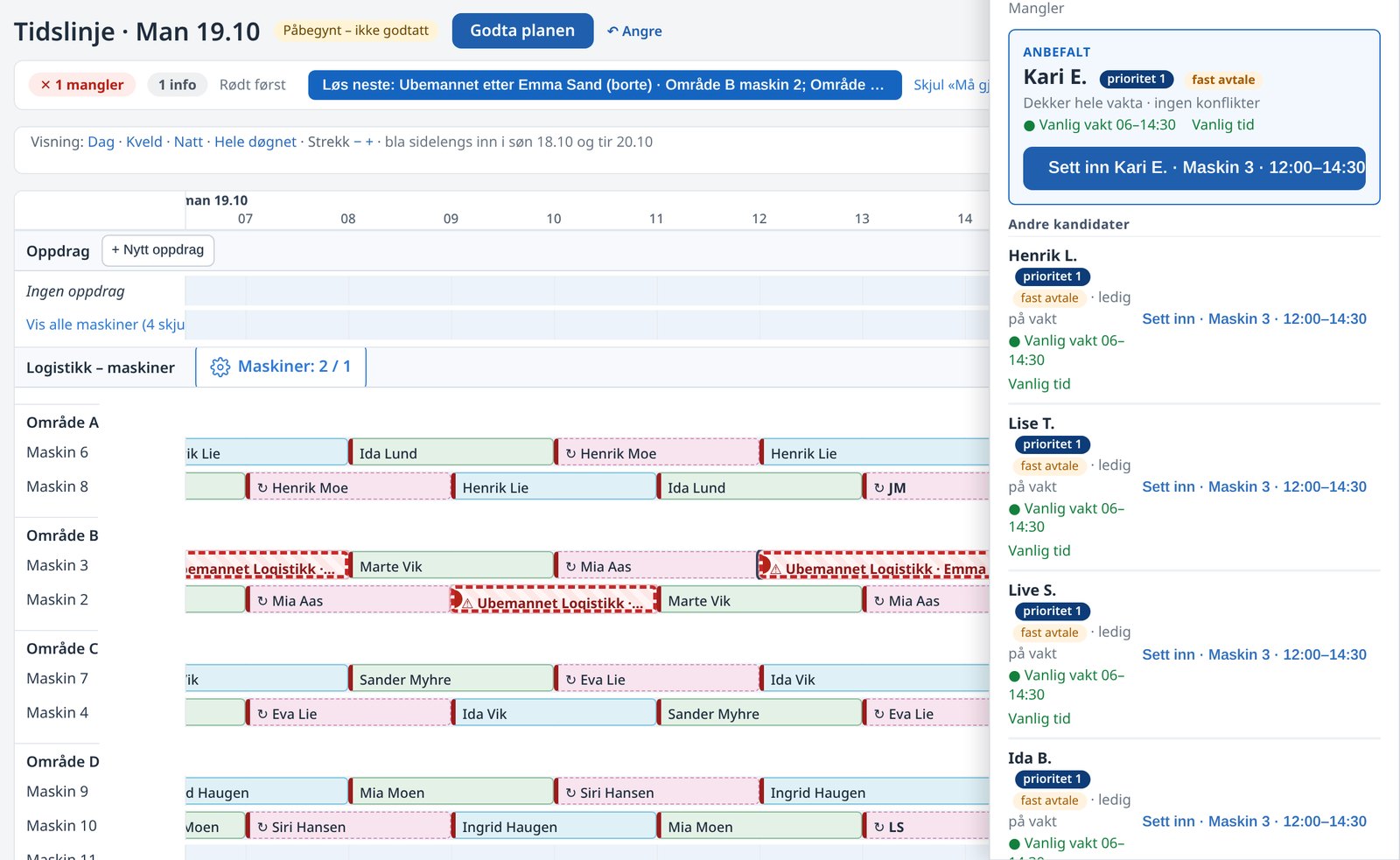Image resolution: width=1400 pixels, height=860 pixels.
Task: Select Henrik Moe shift on Maskin 8
Action: [x=348, y=487]
